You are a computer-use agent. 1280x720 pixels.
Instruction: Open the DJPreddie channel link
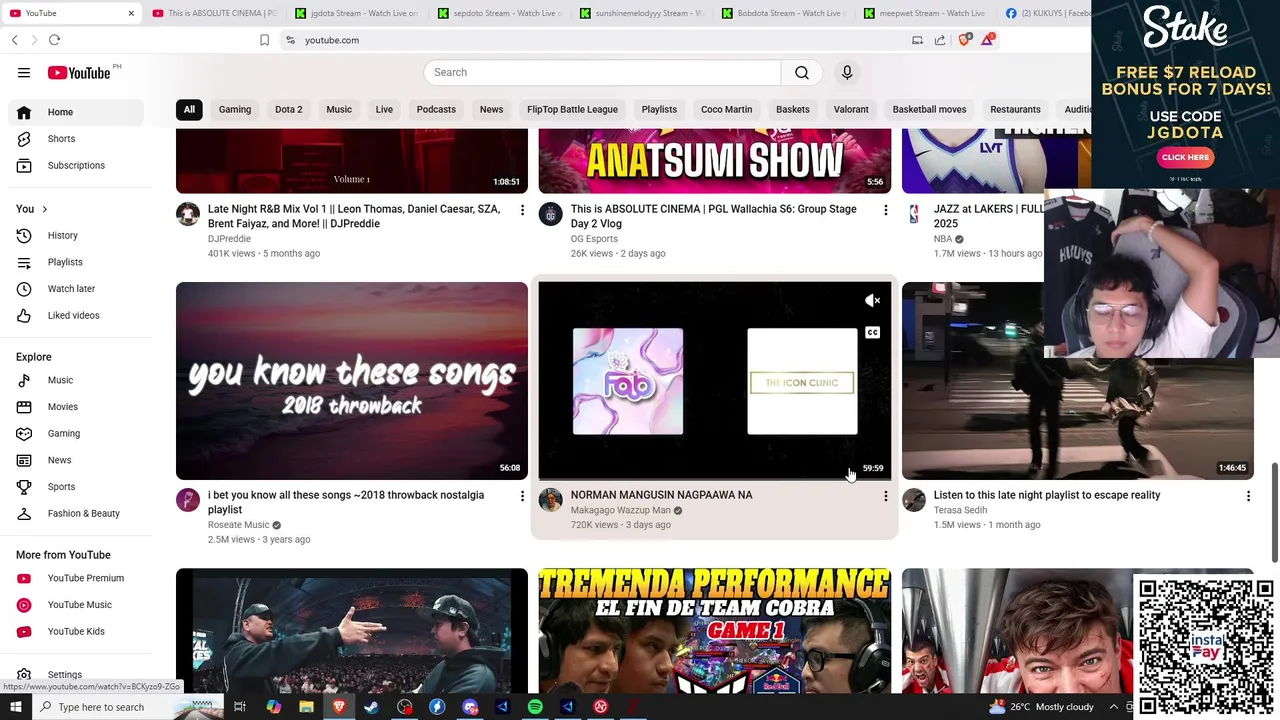pos(229,239)
